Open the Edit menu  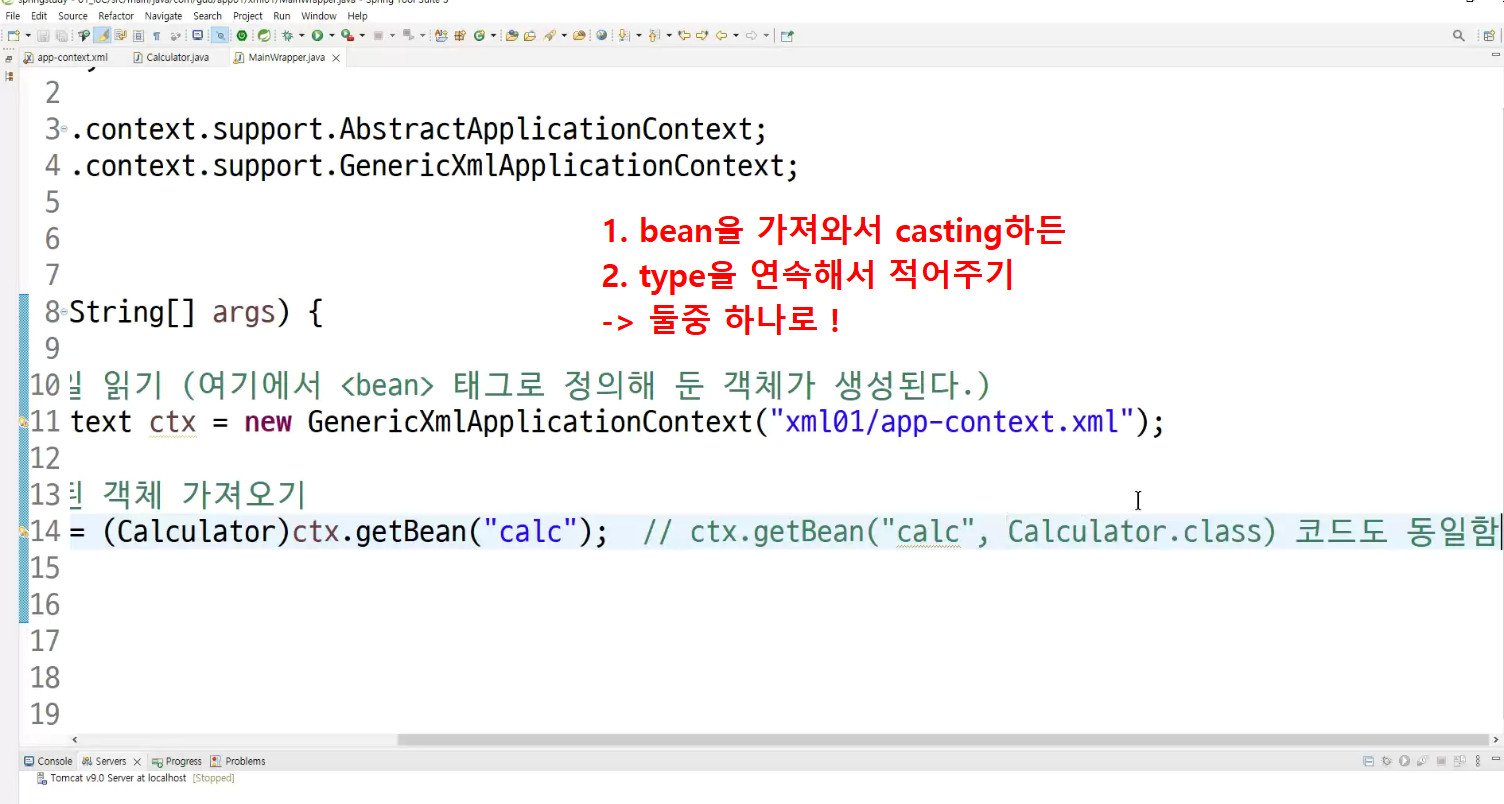(39, 16)
